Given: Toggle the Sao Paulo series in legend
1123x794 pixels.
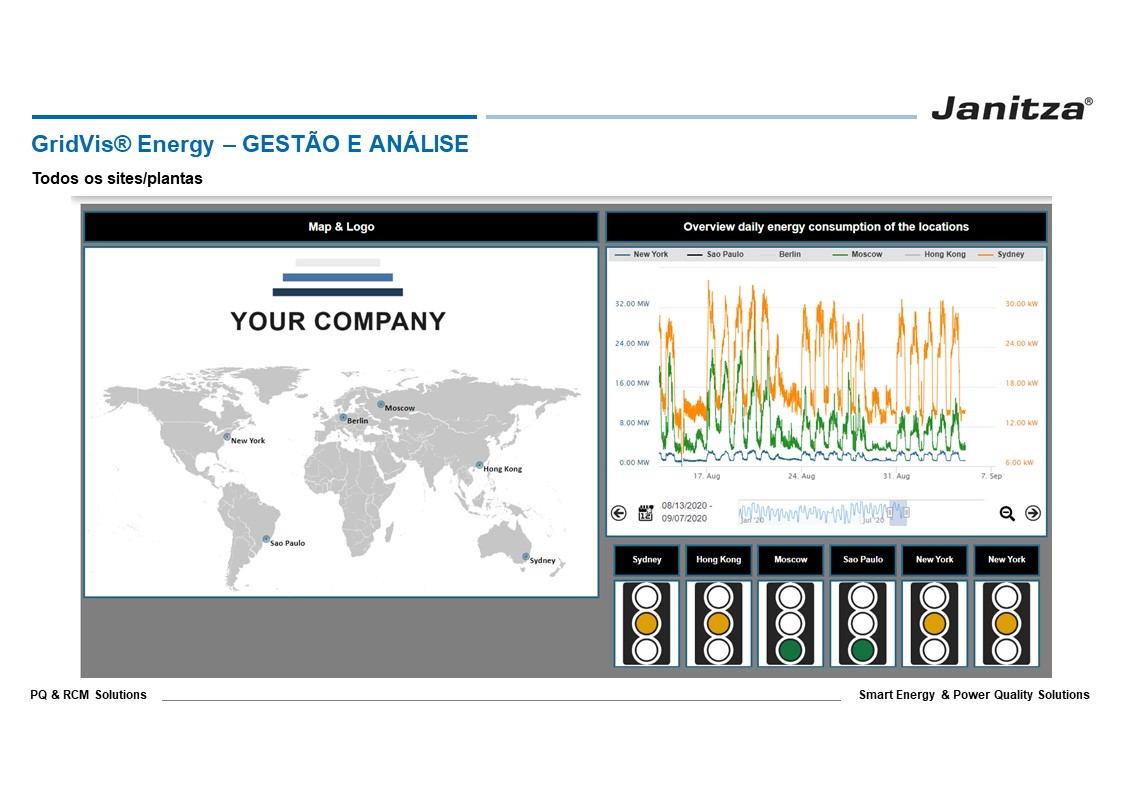Looking at the screenshot, I should click(x=715, y=254).
